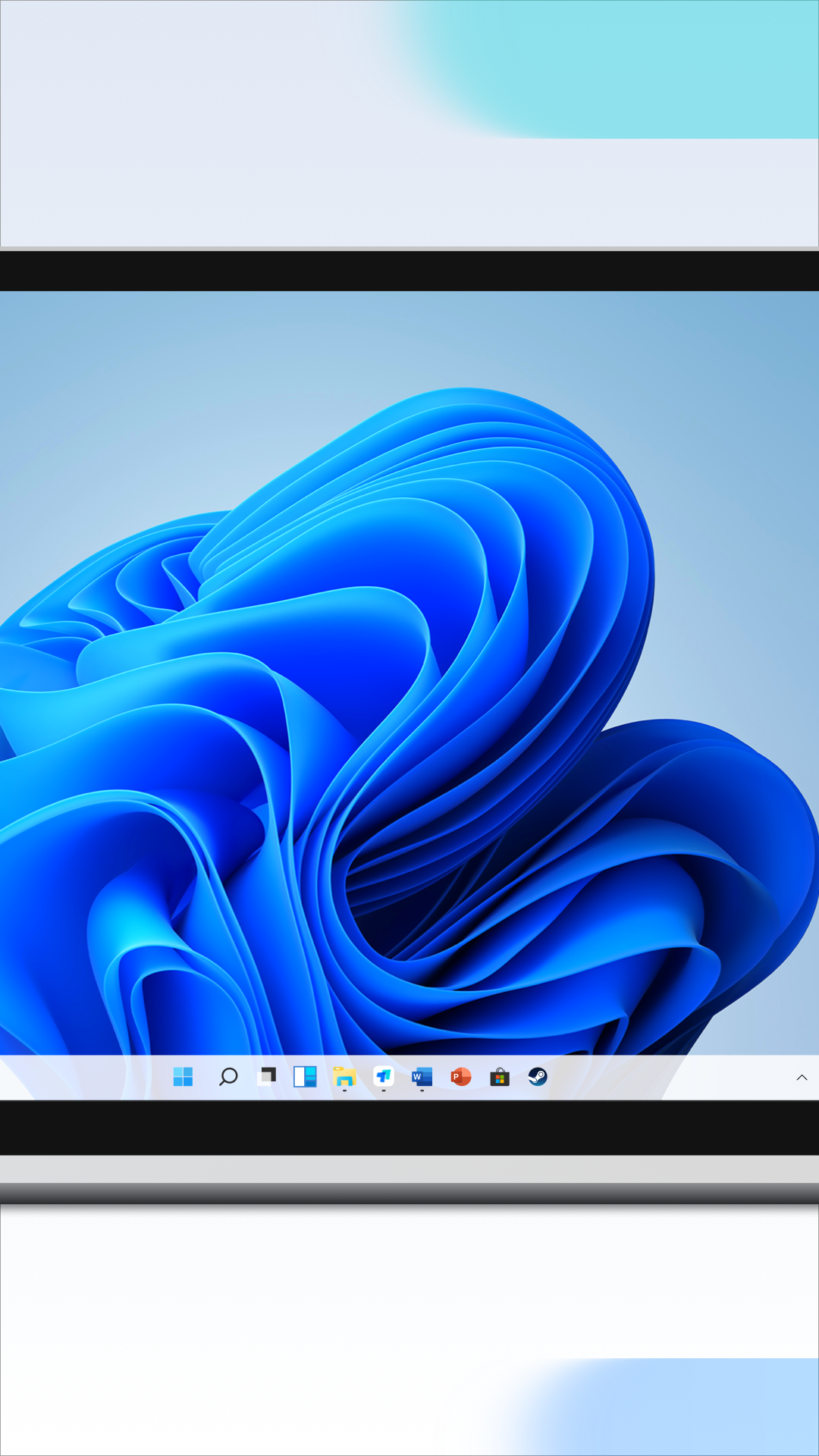
Task: Open Task View from the taskbar
Action: click(267, 1076)
